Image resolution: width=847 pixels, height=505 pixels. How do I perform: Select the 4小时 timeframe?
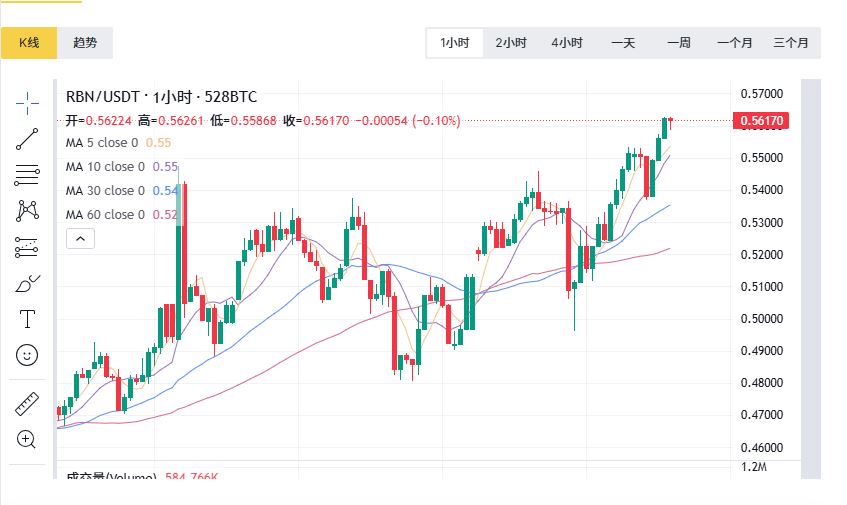click(567, 43)
